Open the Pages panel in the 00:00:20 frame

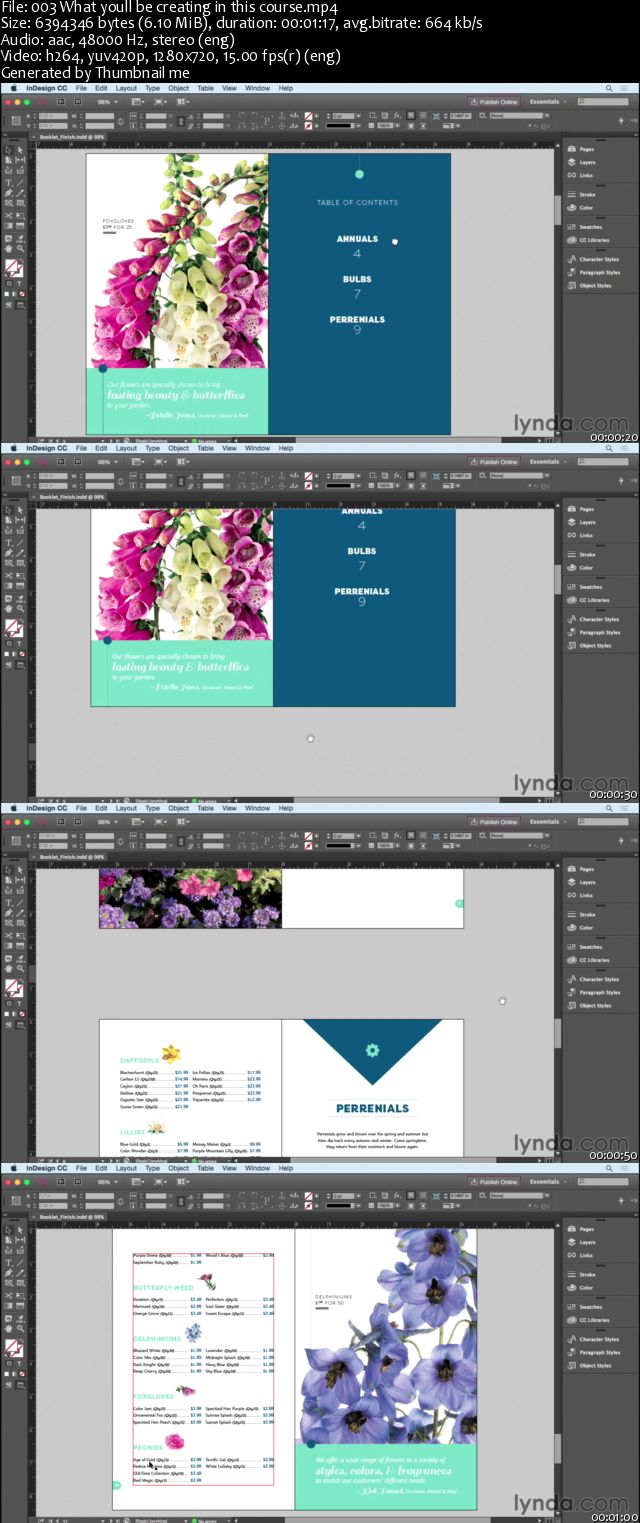tap(585, 149)
